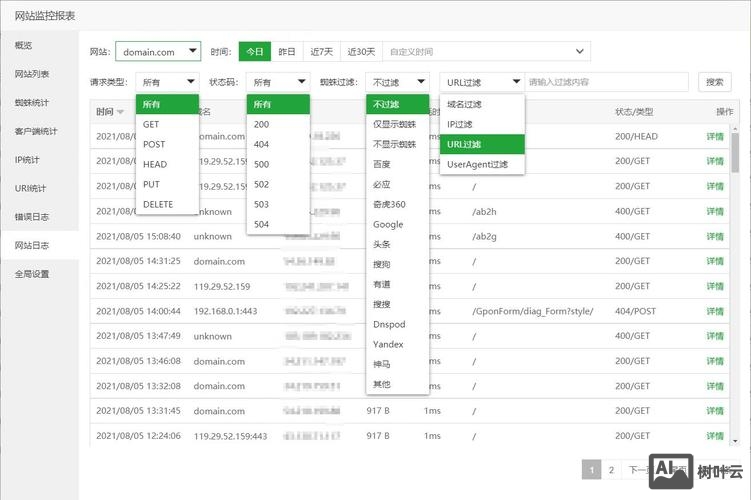Switch to the 错误日志 sidebar tab
751x500 pixels.
(32, 217)
